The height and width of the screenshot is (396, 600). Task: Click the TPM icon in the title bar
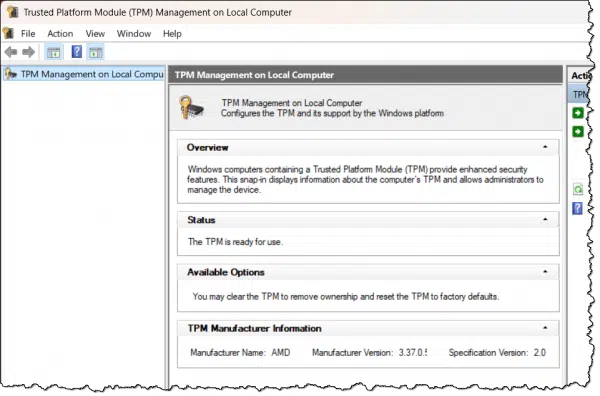coord(13,12)
